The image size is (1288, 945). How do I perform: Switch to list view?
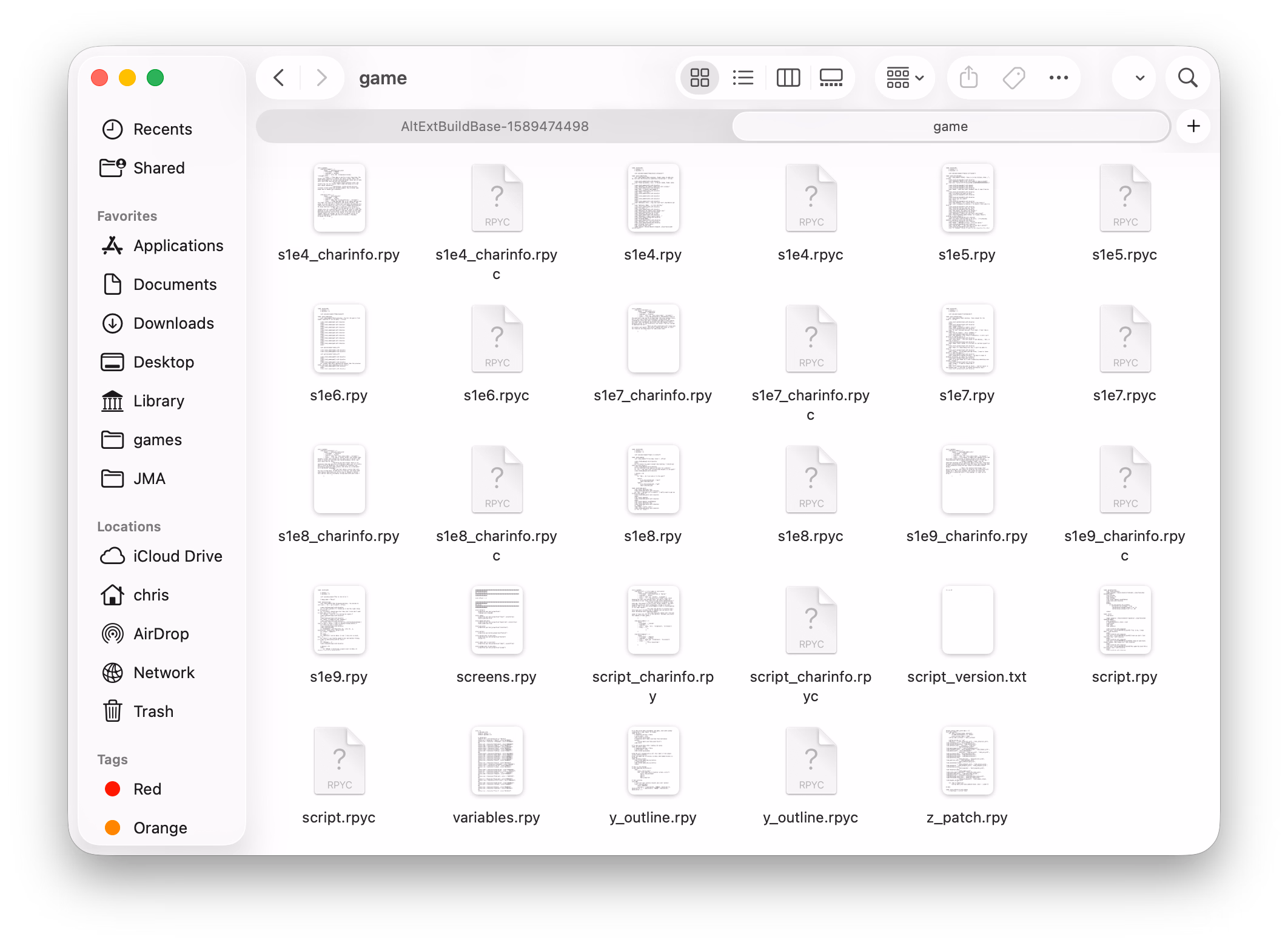tap(743, 78)
